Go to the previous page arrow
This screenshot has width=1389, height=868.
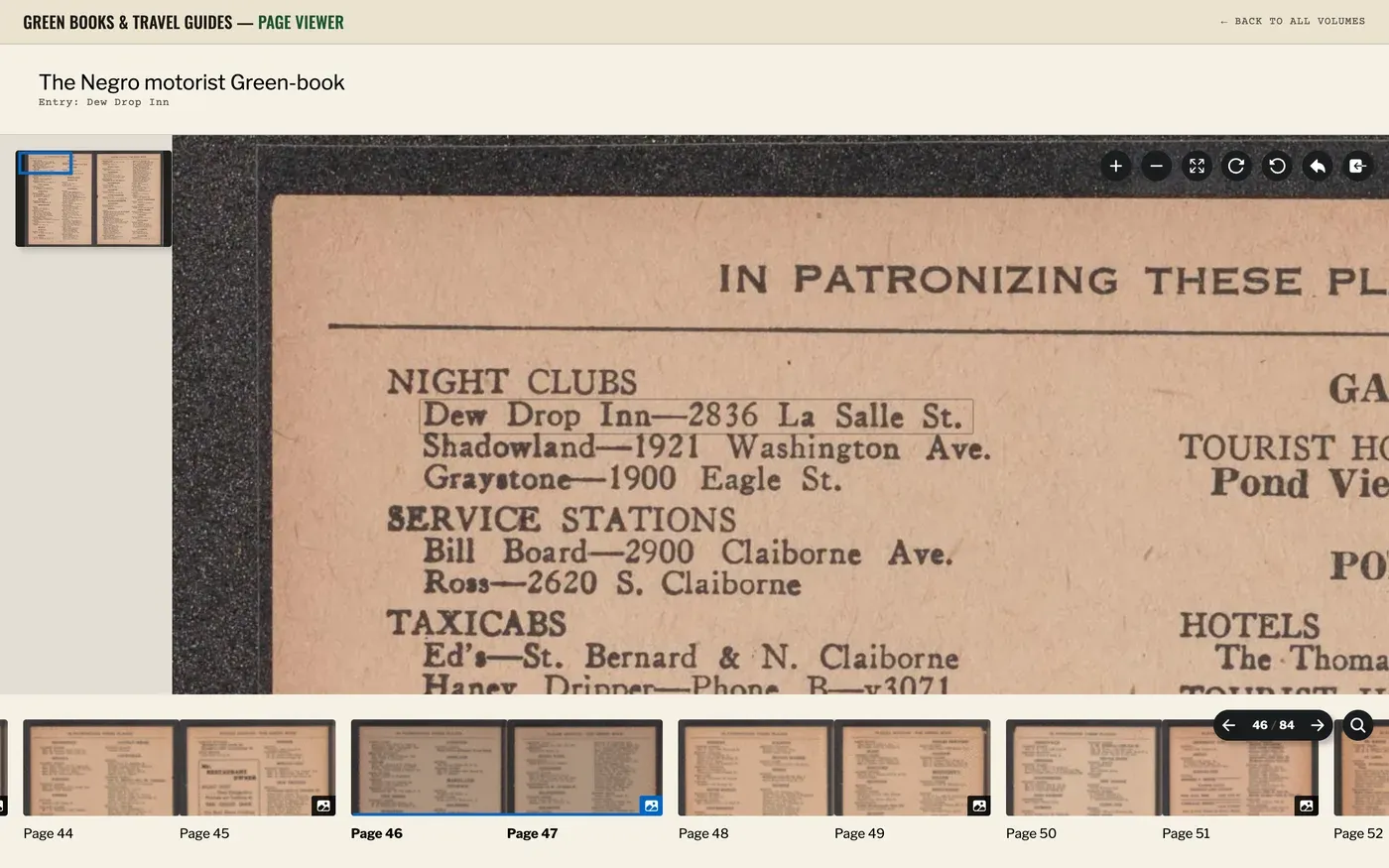pyautogui.click(x=1228, y=725)
